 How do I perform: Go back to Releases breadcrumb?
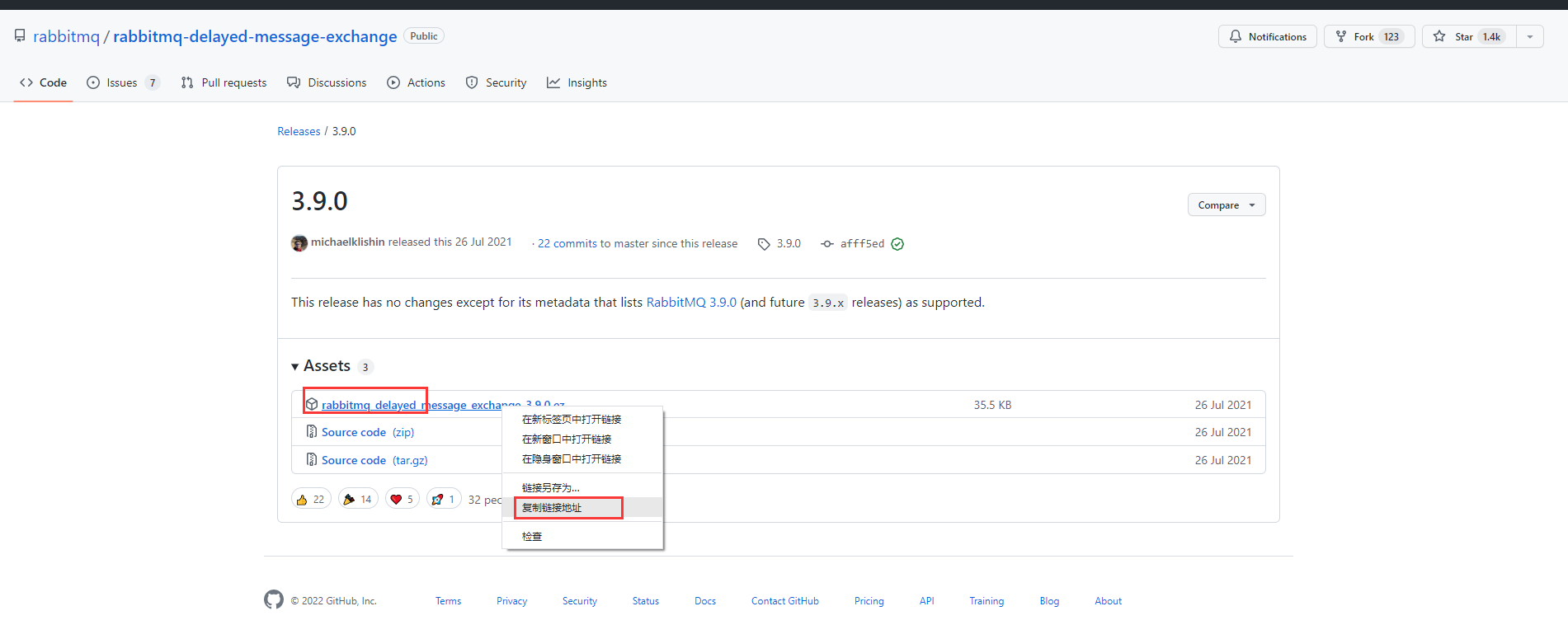point(299,131)
